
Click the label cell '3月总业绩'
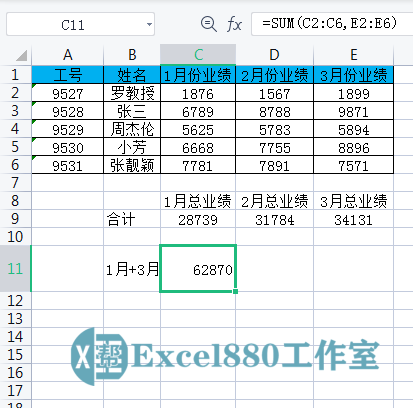354,201
